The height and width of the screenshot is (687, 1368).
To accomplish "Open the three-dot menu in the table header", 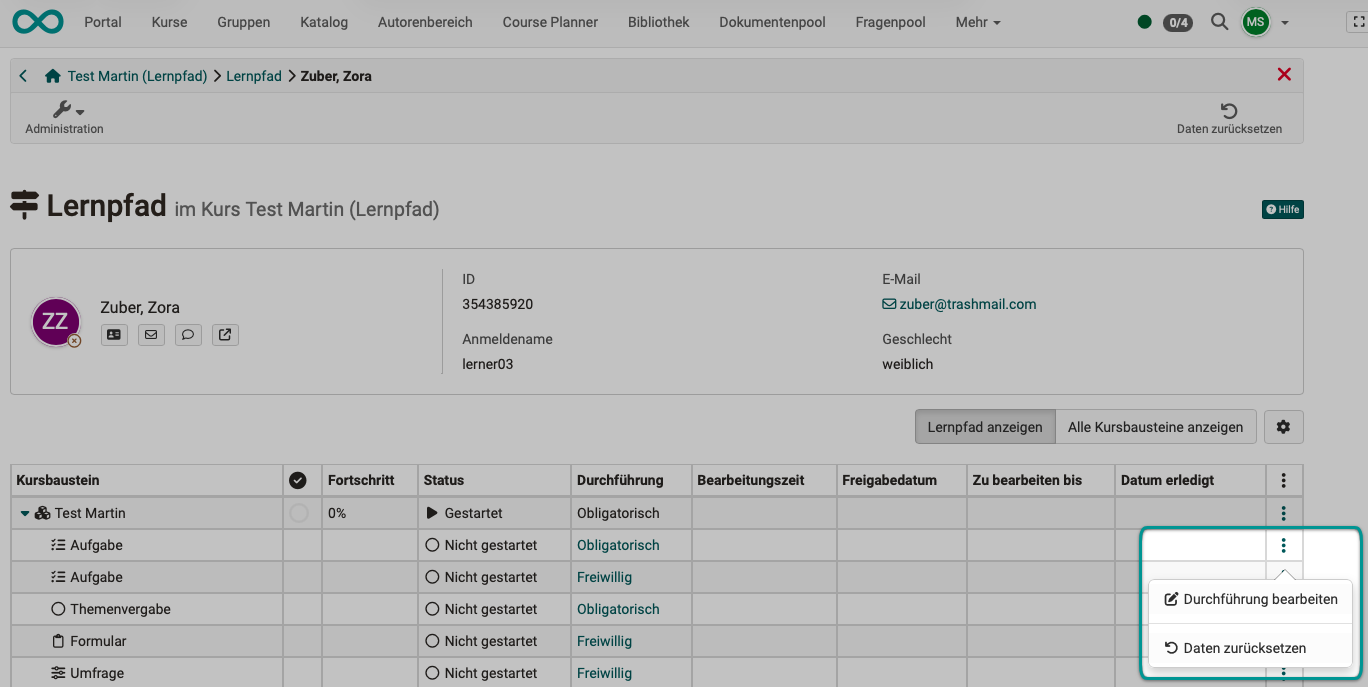I will [x=1284, y=480].
